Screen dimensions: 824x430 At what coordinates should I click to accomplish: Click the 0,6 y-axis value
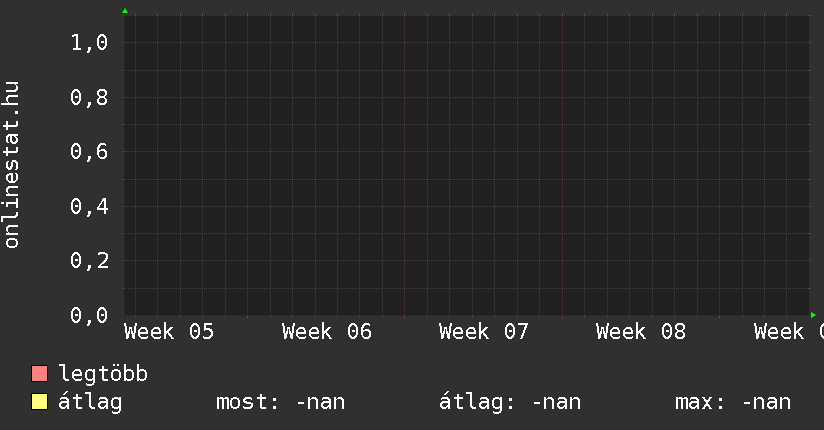(x=89, y=152)
